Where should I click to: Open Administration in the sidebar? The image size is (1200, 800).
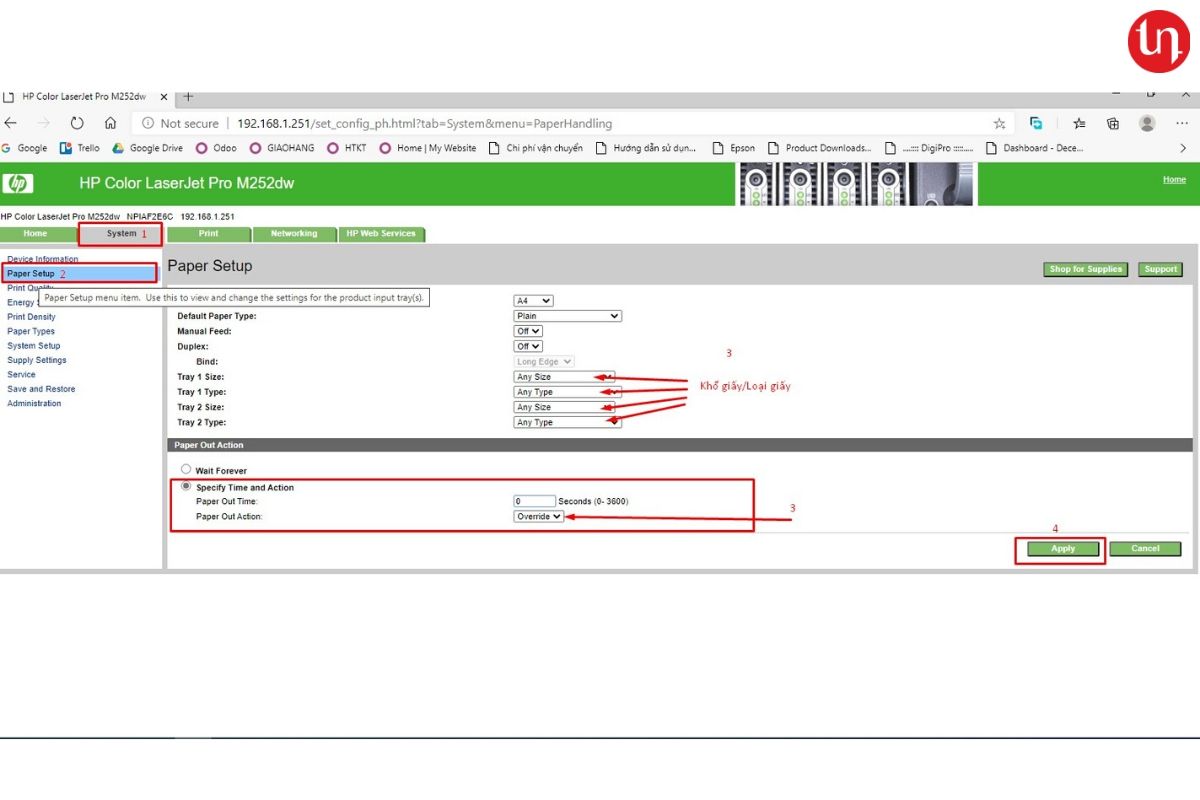coord(34,403)
